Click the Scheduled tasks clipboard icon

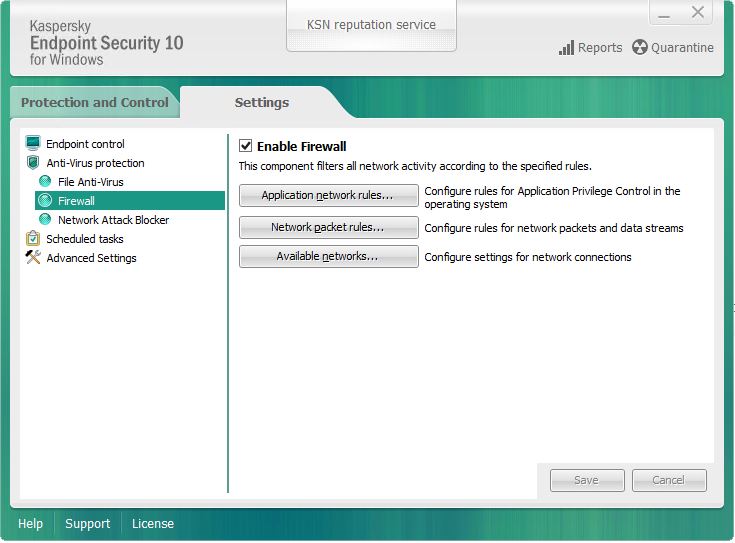33,239
